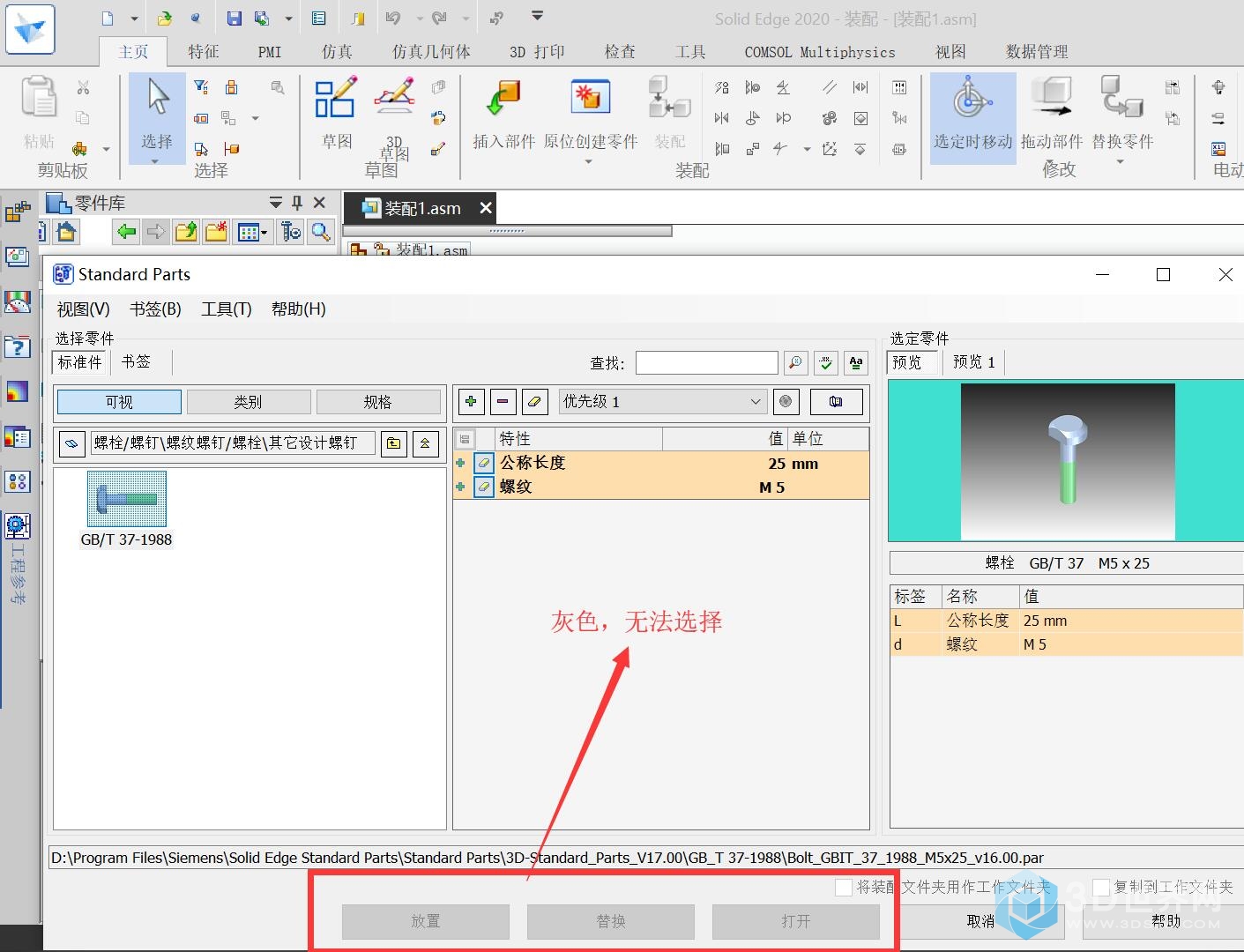Image resolution: width=1244 pixels, height=952 pixels.
Task: Toggle the pin on the 零件库 panel
Action: coord(297,203)
